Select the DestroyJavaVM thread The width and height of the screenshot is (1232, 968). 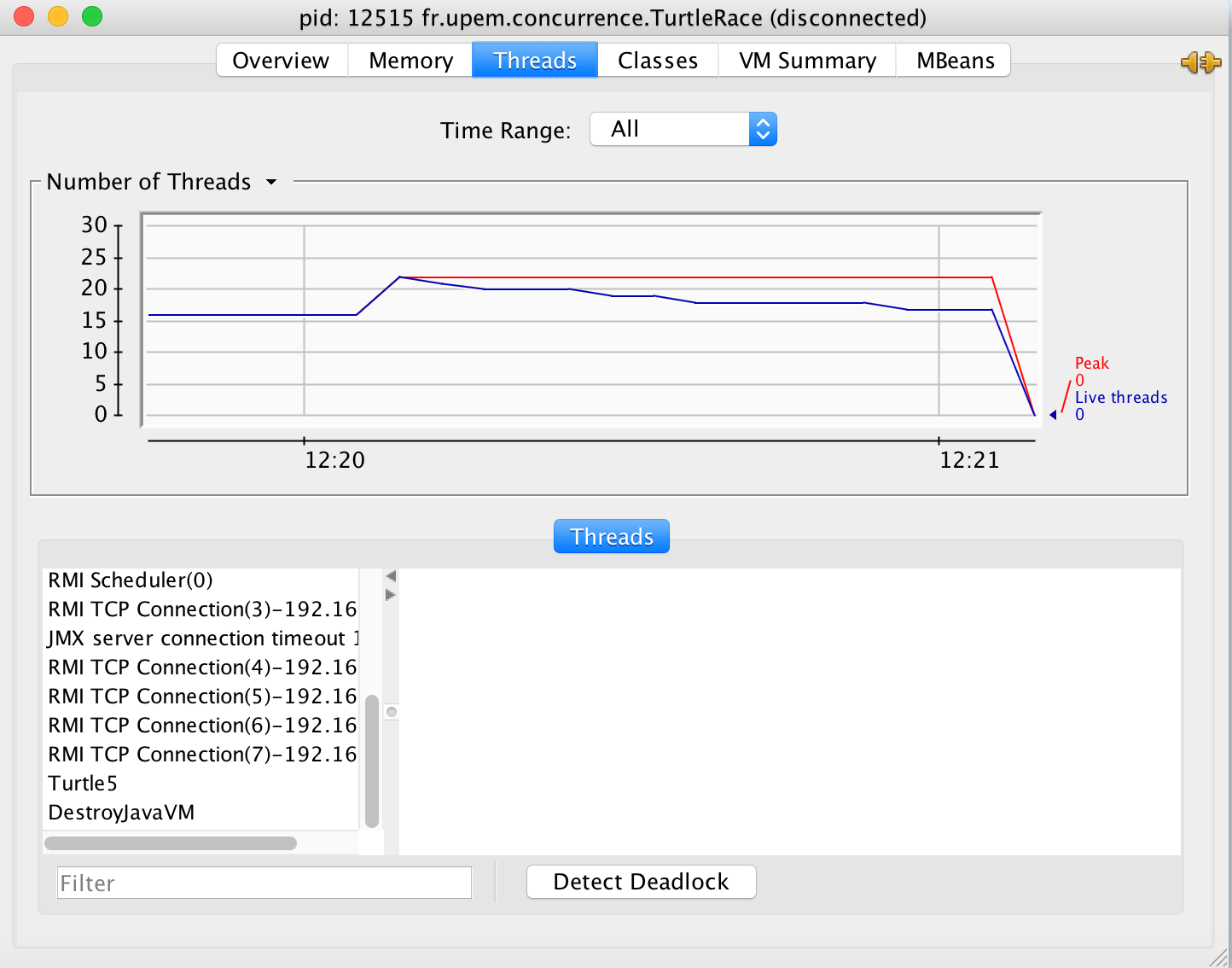pos(201,813)
